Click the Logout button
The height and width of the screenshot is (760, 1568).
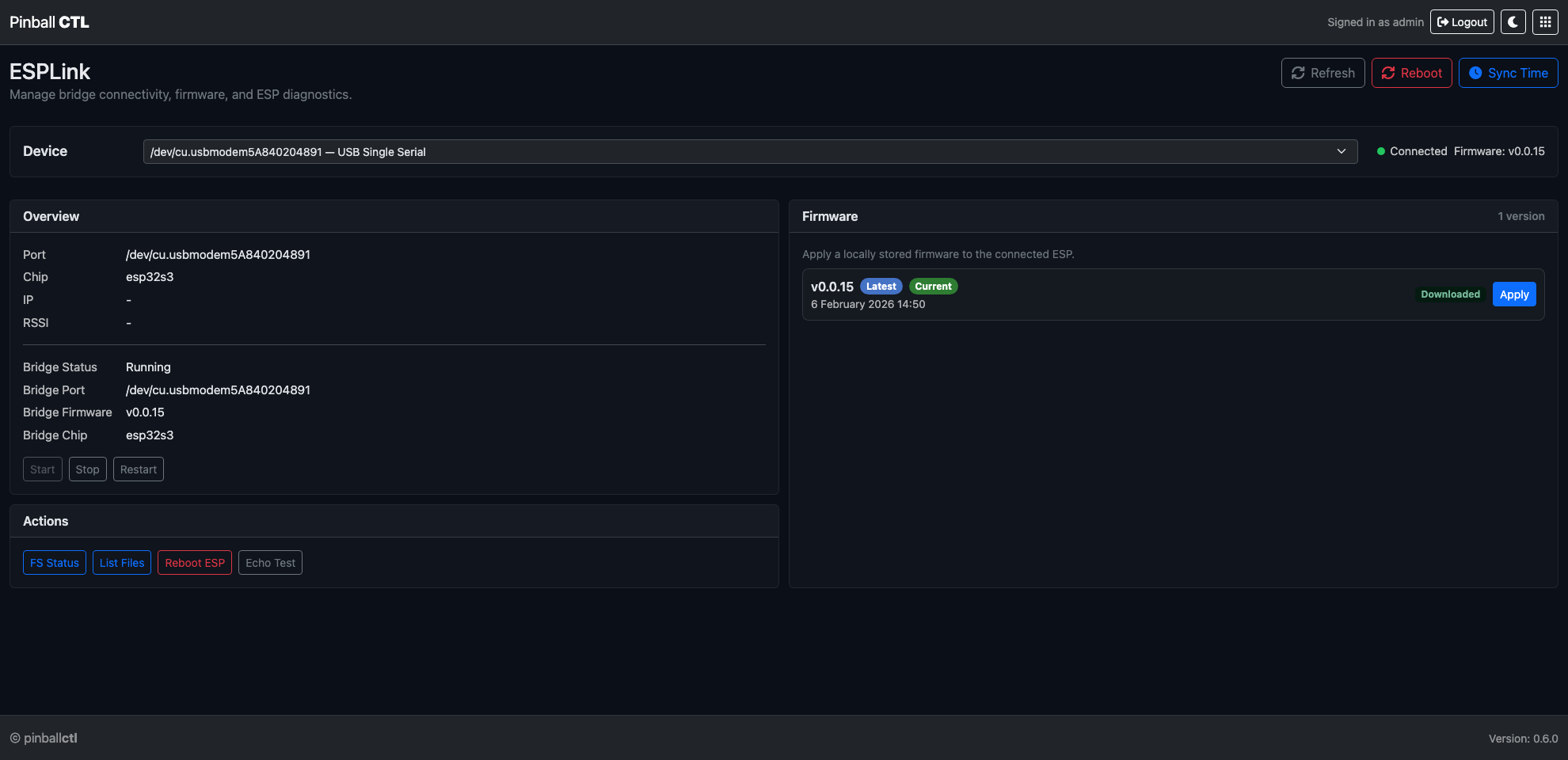coord(1462,22)
